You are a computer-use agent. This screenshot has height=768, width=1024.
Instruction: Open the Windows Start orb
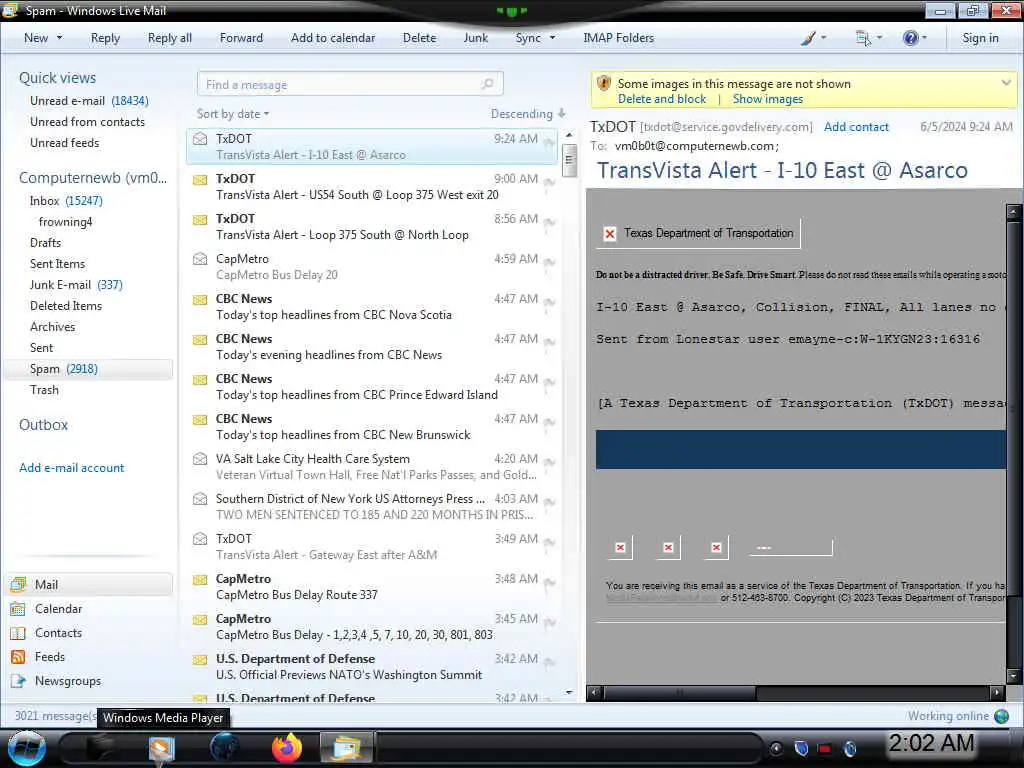tap(27, 748)
